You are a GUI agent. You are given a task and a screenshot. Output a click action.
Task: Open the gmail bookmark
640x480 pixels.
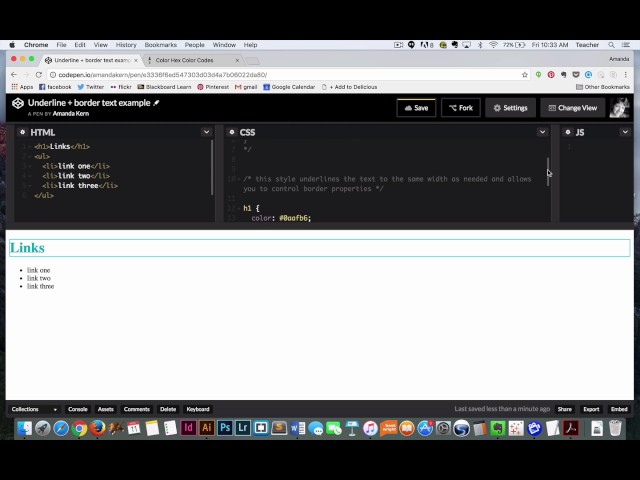coord(246,87)
